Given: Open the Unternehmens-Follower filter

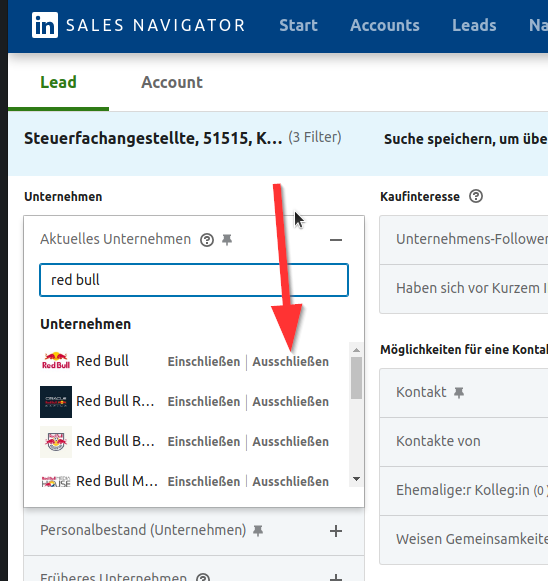Looking at the screenshot, I should pos(464,240).
